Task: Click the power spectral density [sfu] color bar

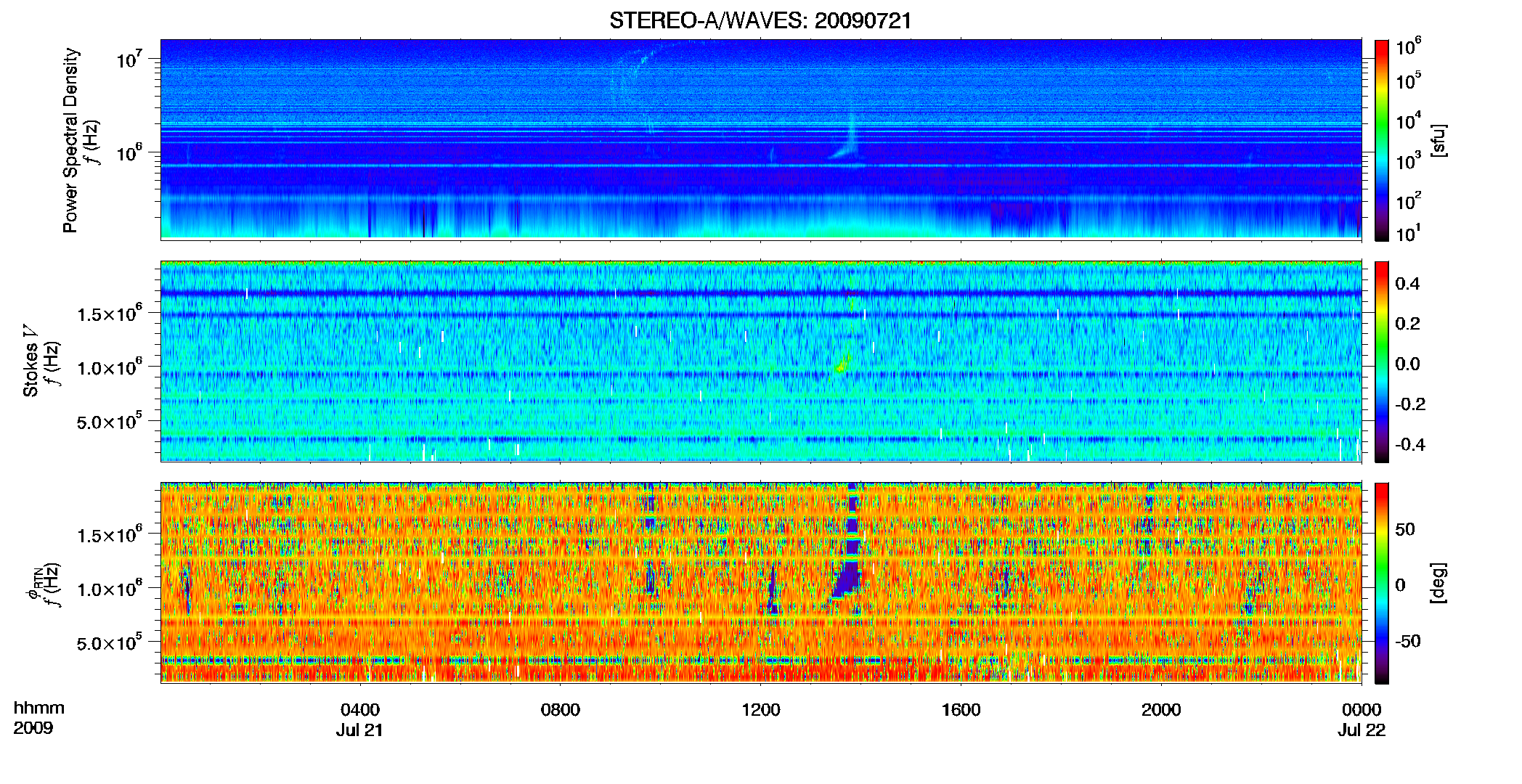Action: (1382, 140)
